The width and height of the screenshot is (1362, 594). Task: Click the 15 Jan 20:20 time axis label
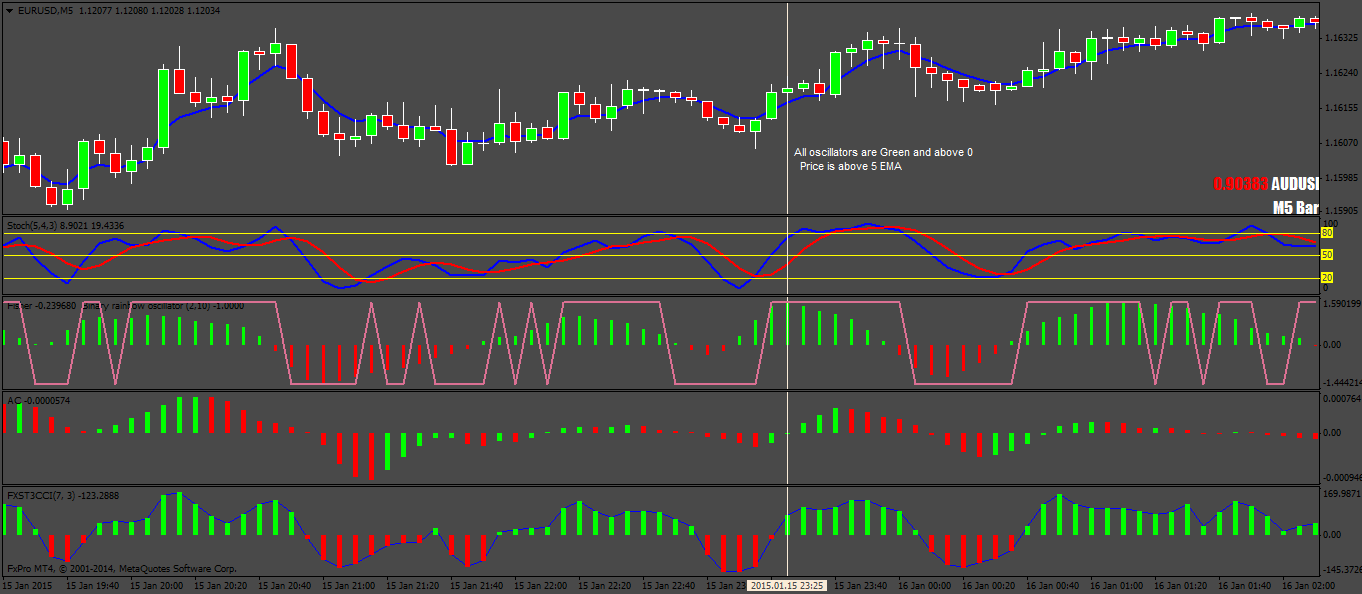coord(221,585)
